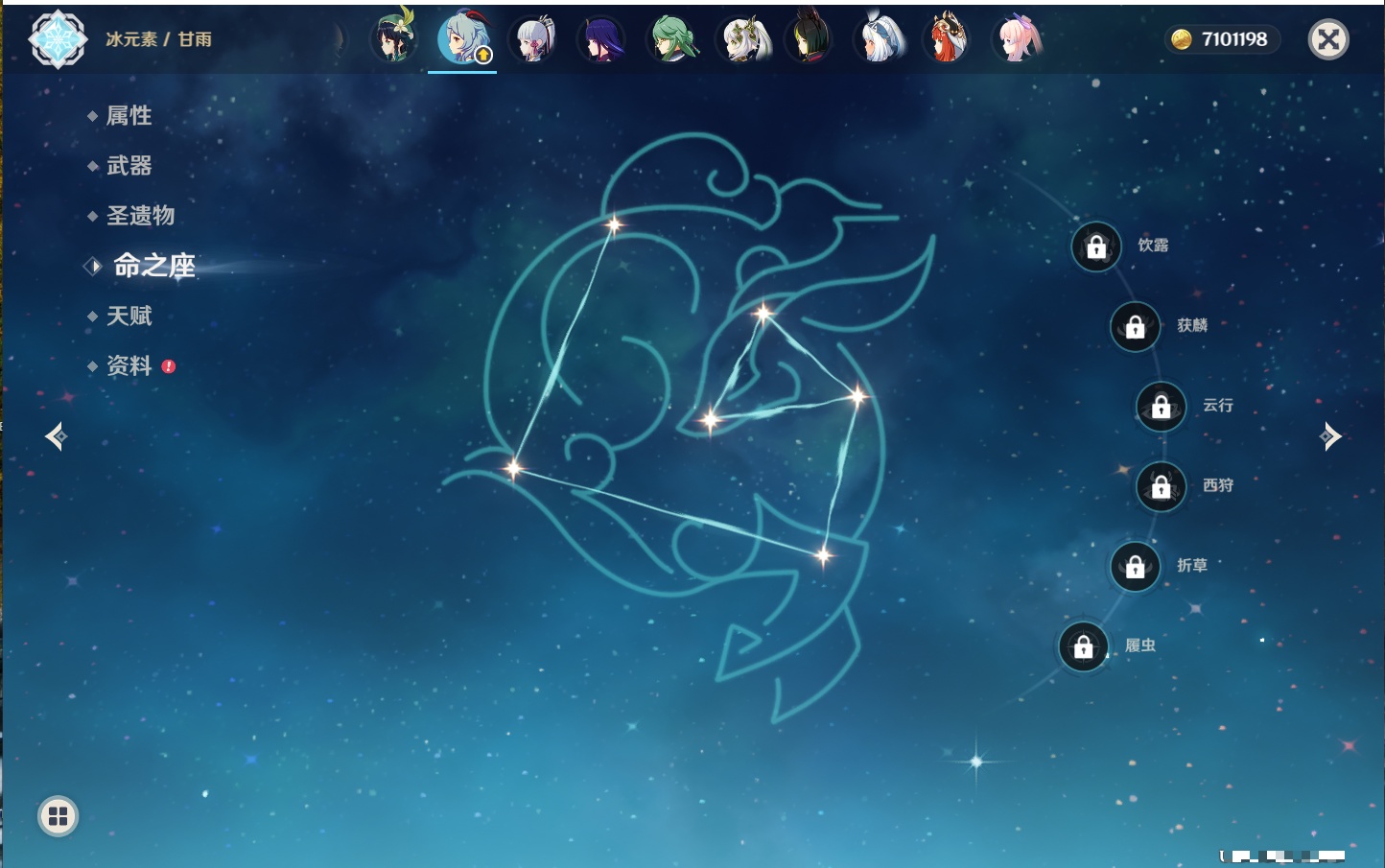
Task: Click the 西狩 constellation label
Action: [1218, 485]
